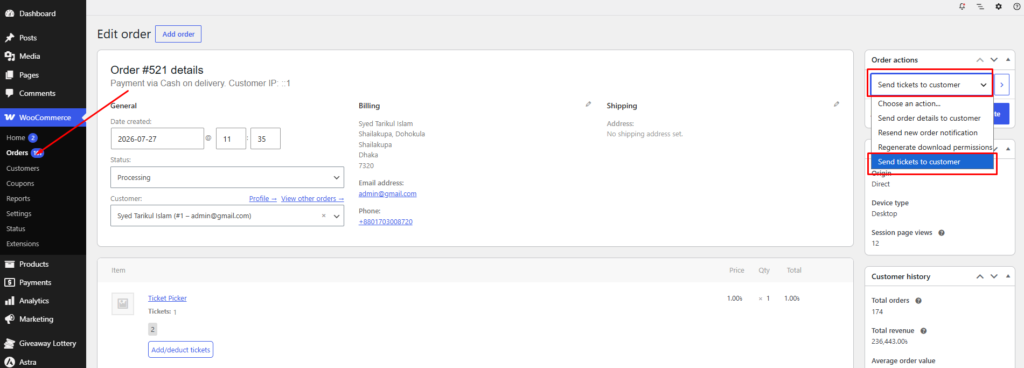Click the Add/deduct tickets button

[181, 350]
